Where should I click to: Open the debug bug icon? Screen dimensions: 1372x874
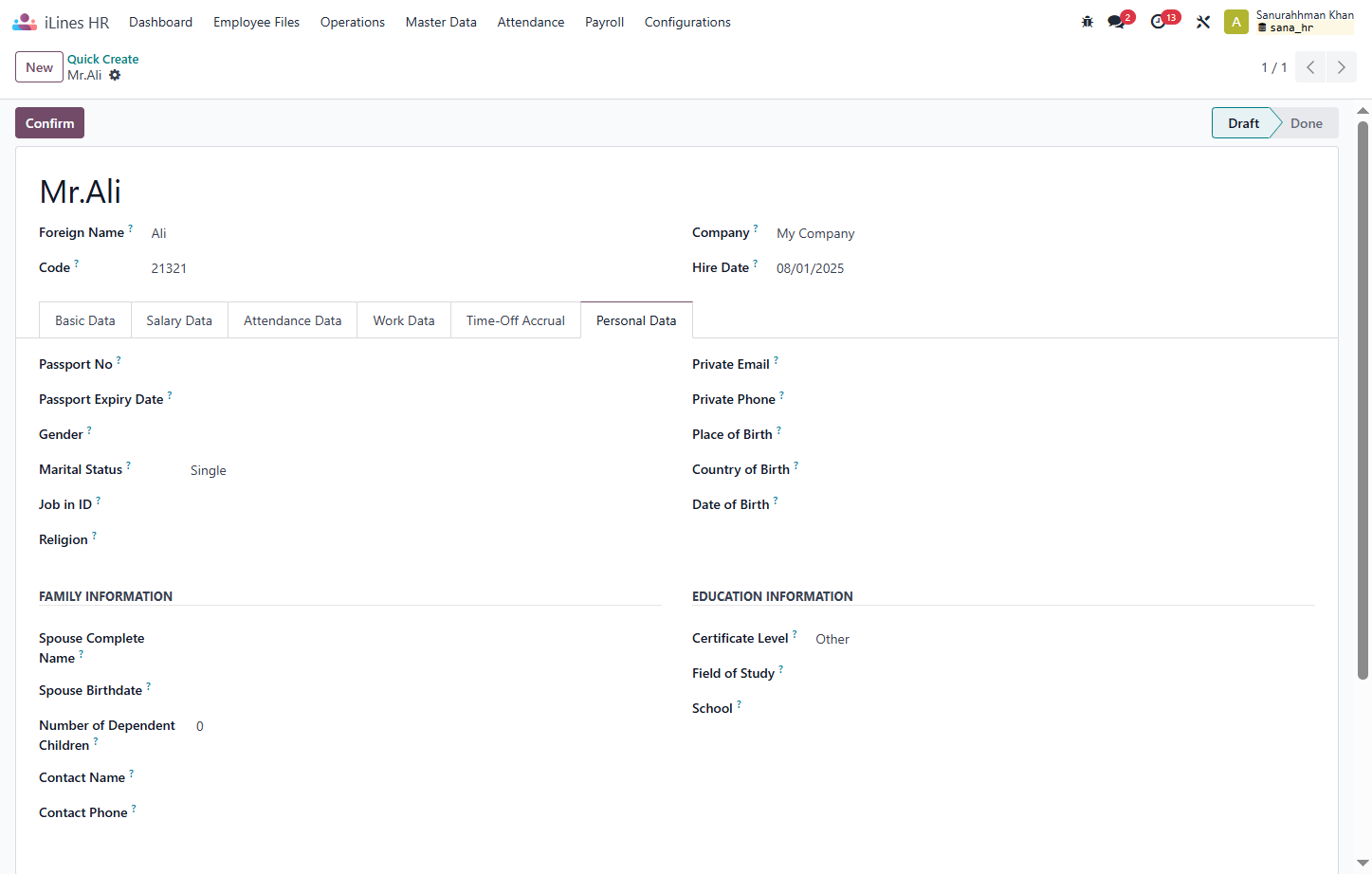pos(1088,22)
